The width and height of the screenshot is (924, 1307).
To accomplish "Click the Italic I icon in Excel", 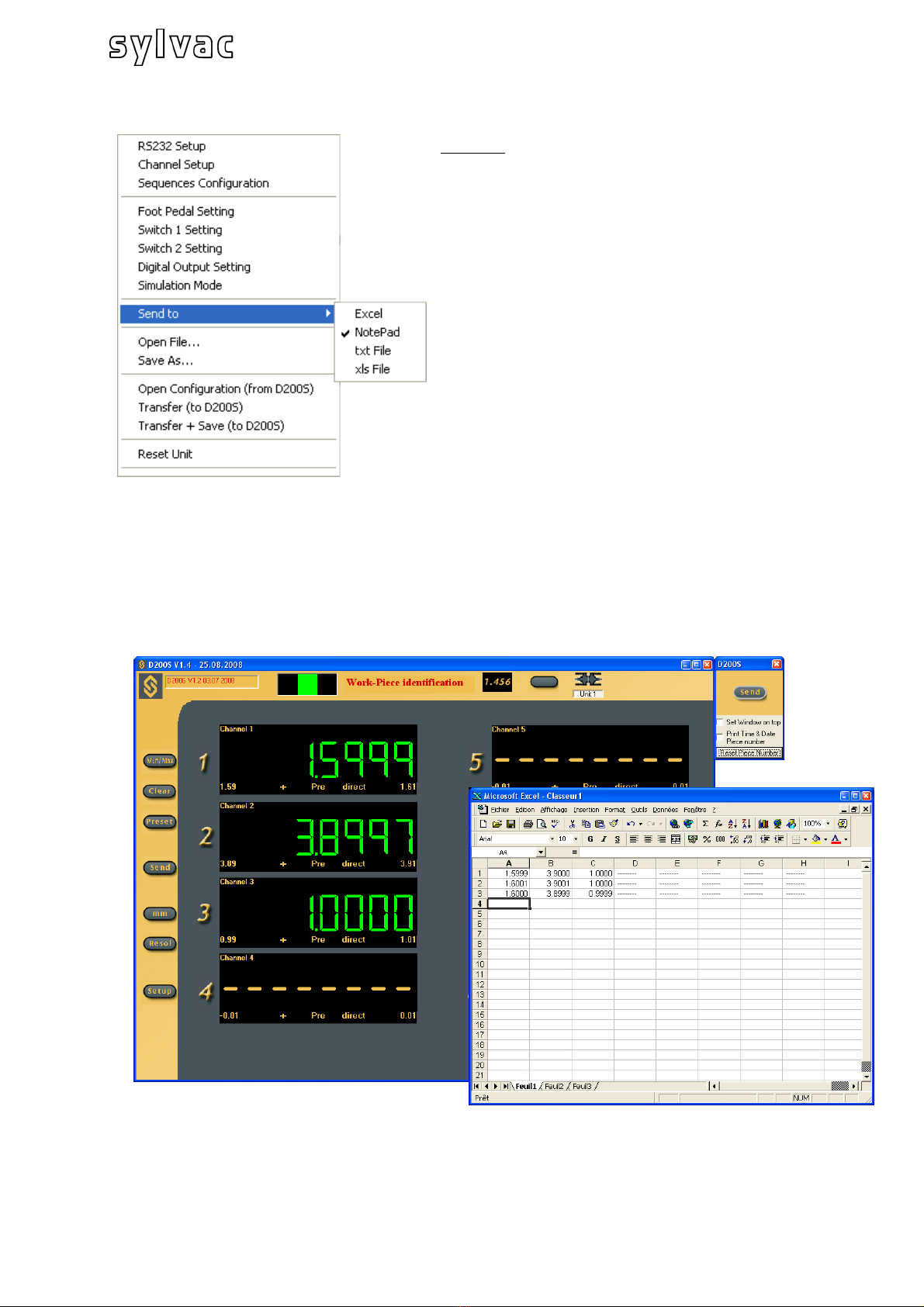I will [x=604, y=839].
